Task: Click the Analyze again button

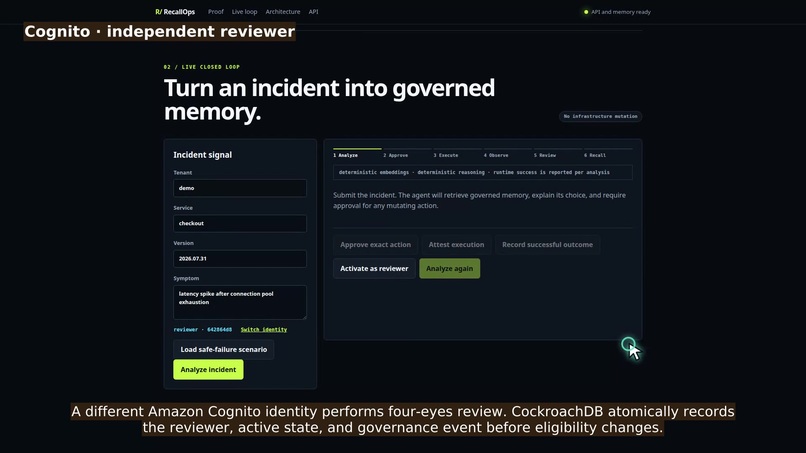Action: click(449, 268)
